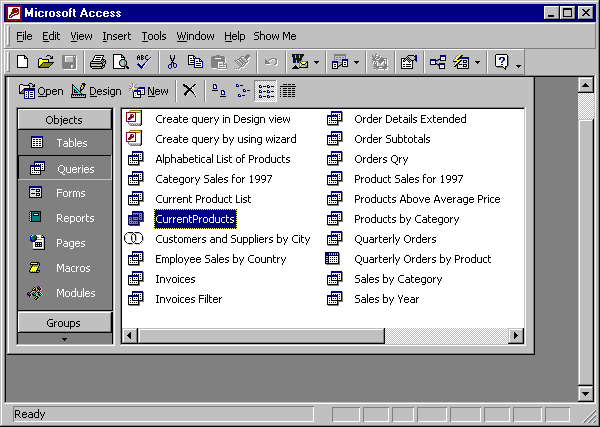The width and height of the screenshot is (600, 427).
Task: Click the New database toolbar icon
Action: pos(23,62)
